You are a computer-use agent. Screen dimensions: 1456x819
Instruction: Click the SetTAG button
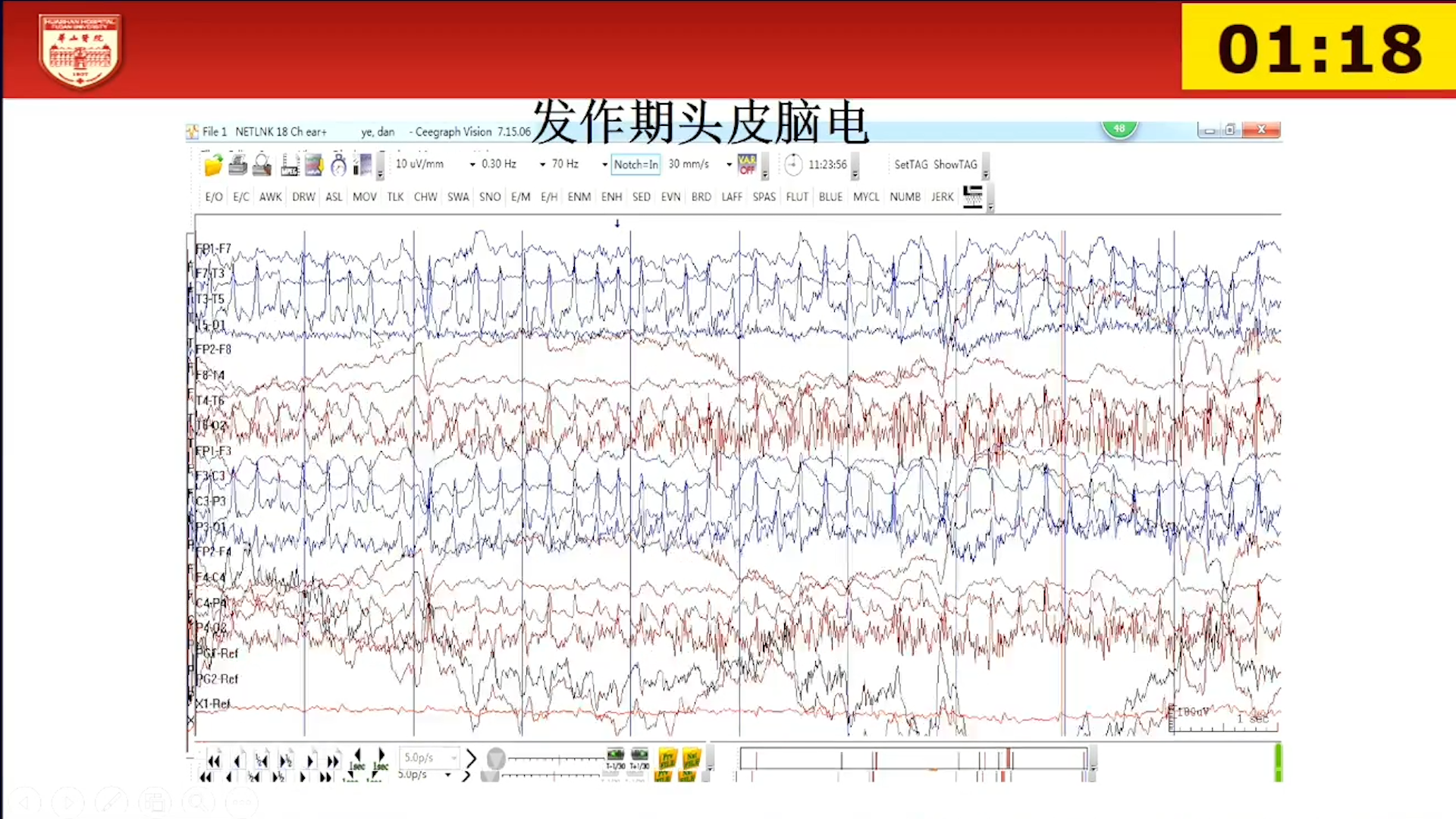pos(911,164)
